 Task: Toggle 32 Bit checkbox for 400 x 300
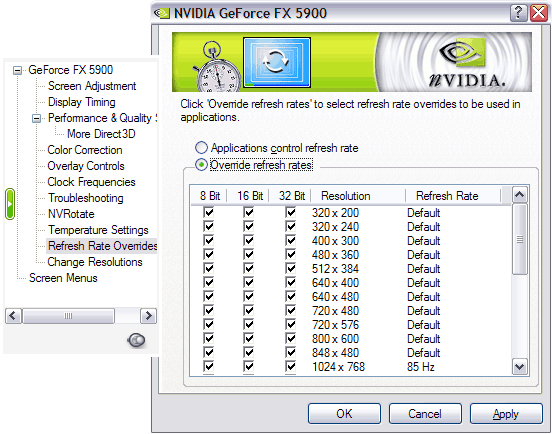(x=290, y=240)
